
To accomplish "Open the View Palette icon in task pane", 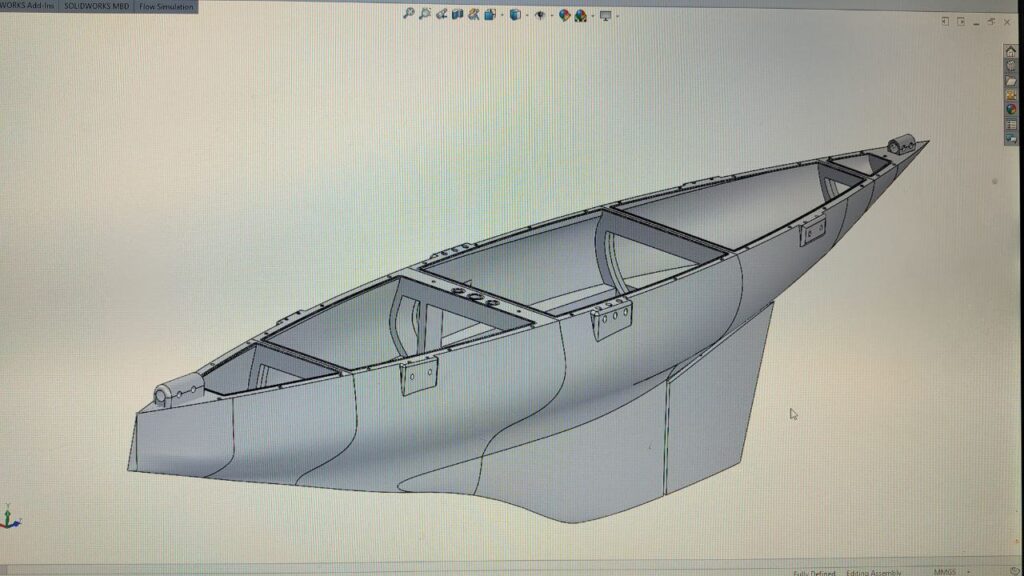I will tap(1011, 95).
